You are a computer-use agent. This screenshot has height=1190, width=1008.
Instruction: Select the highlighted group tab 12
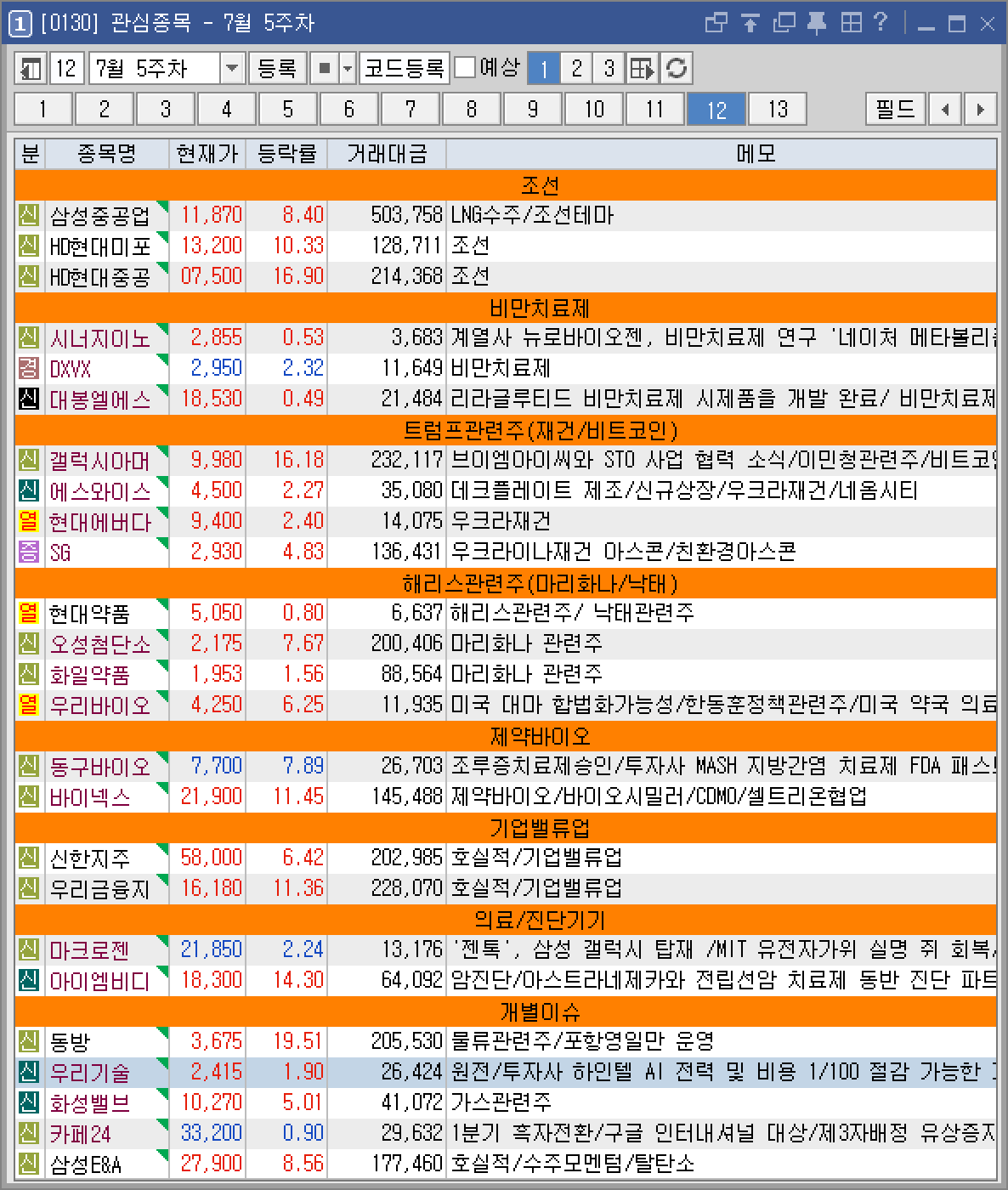[x=716, y=110]
